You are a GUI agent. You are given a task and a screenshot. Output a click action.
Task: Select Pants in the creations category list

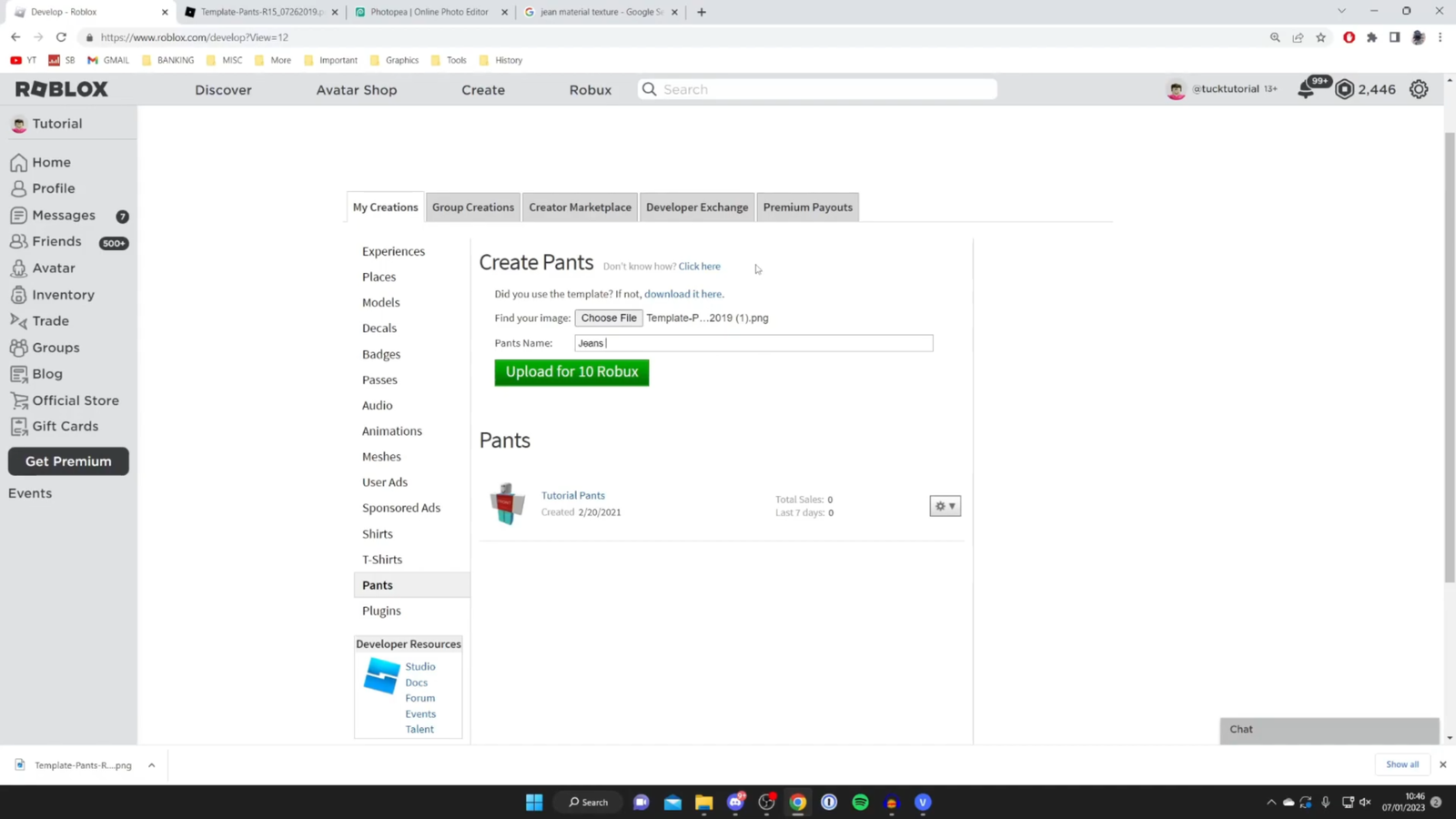[377, 584]
